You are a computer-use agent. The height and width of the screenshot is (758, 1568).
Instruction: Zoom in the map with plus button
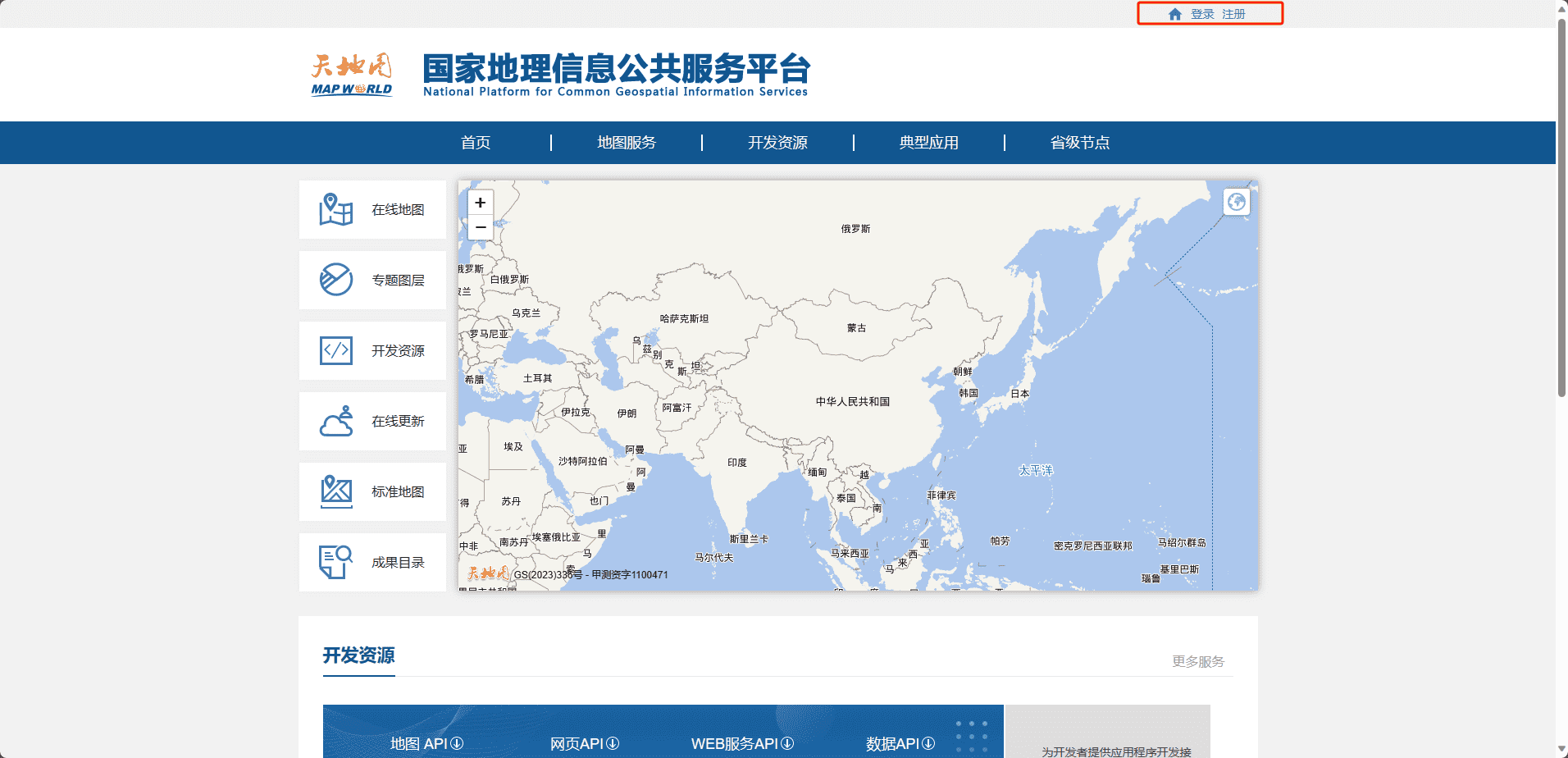coord(481,203)
